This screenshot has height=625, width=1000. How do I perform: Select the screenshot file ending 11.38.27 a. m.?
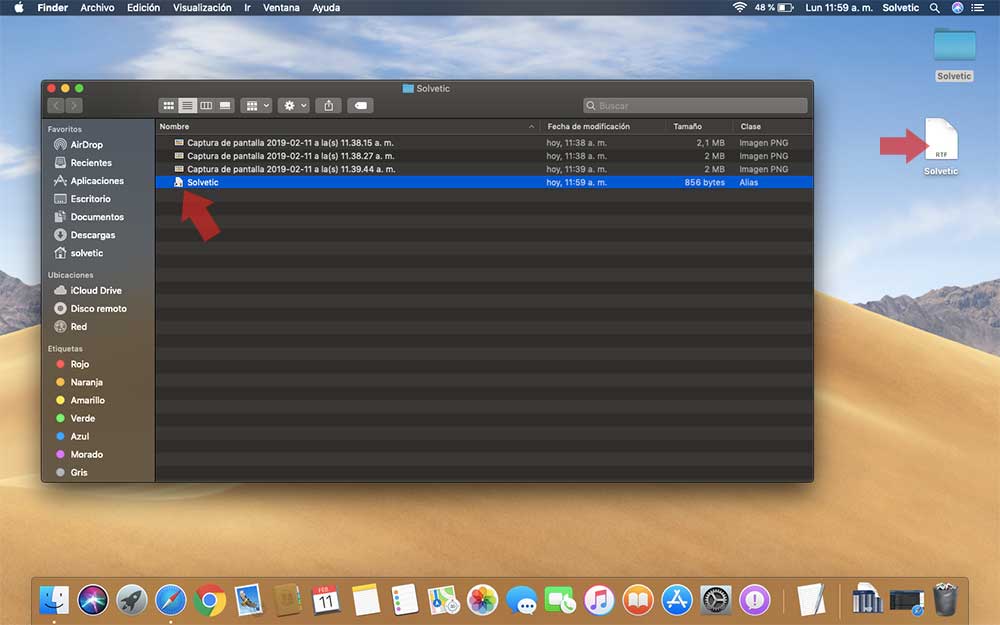(x=484, y=156)
